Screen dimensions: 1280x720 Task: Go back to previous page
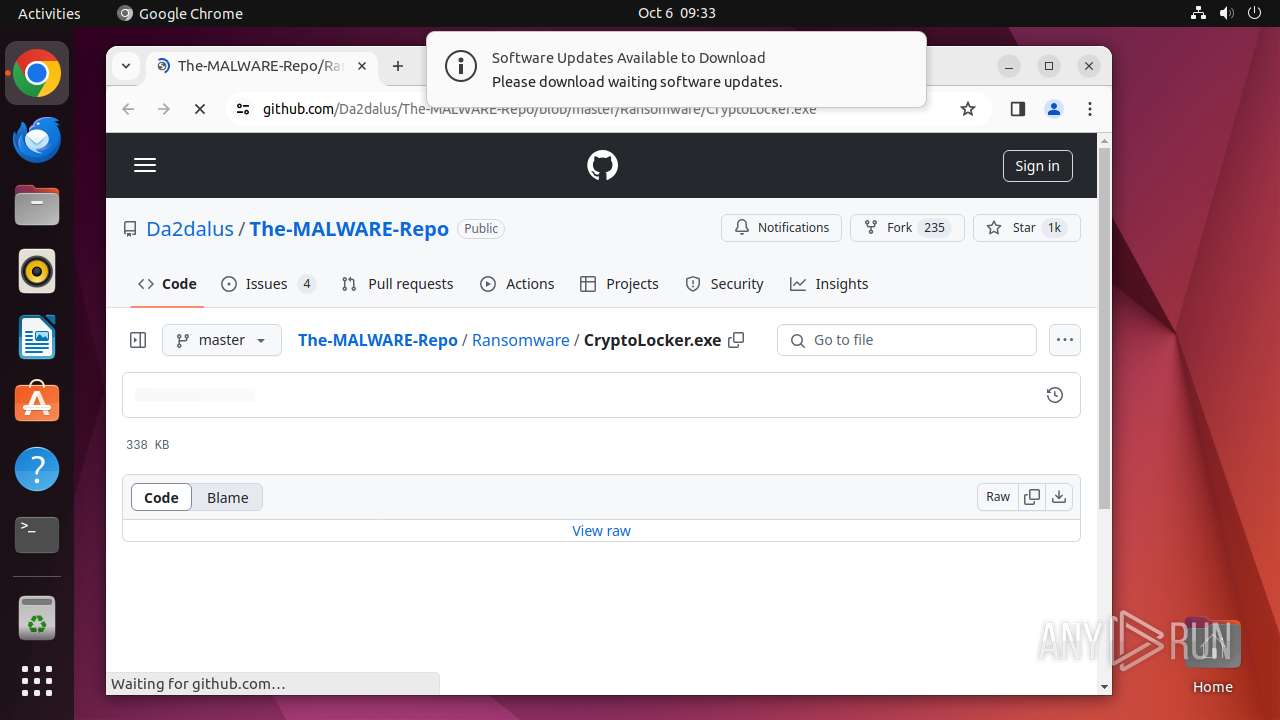point(128,109)
